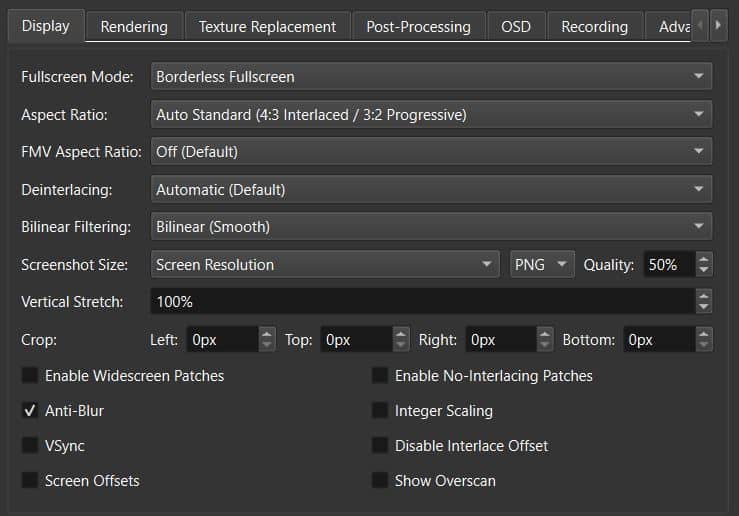This screenshot has height=516, width=739.
Task: Open the Texture Replacement tab
Action: pyautogui.click(x=267, y=27)
